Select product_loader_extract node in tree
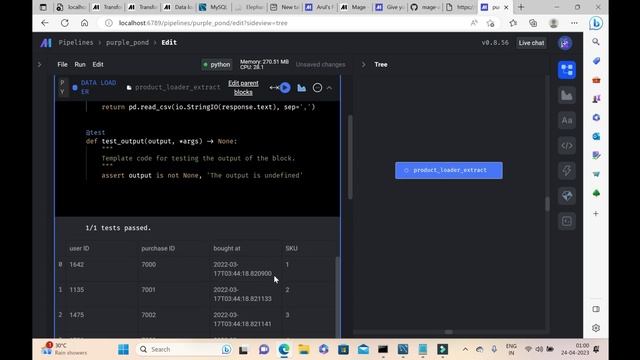 pos(449,170)
